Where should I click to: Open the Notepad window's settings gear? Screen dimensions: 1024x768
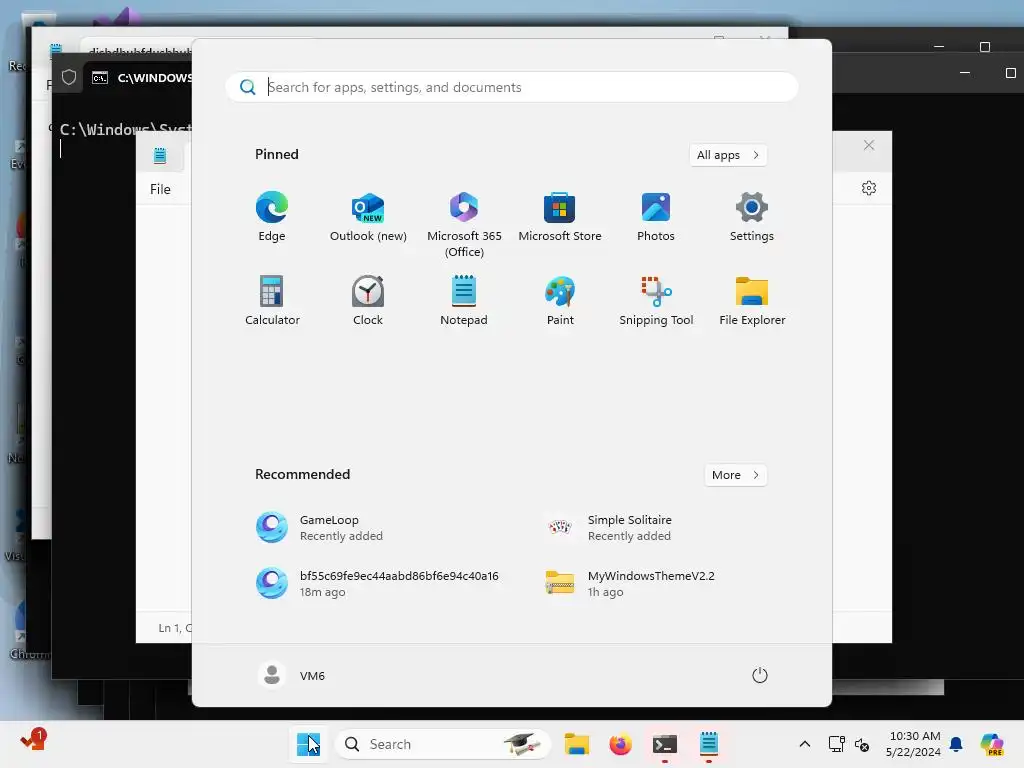869,188
